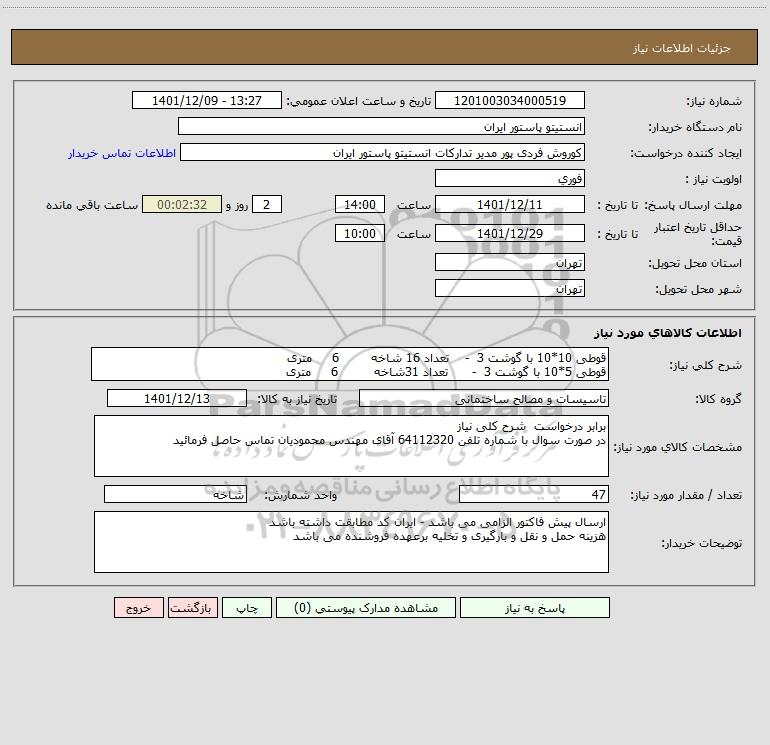
Task: Click the اولویت نیاز label
Action: click(714, 180)
